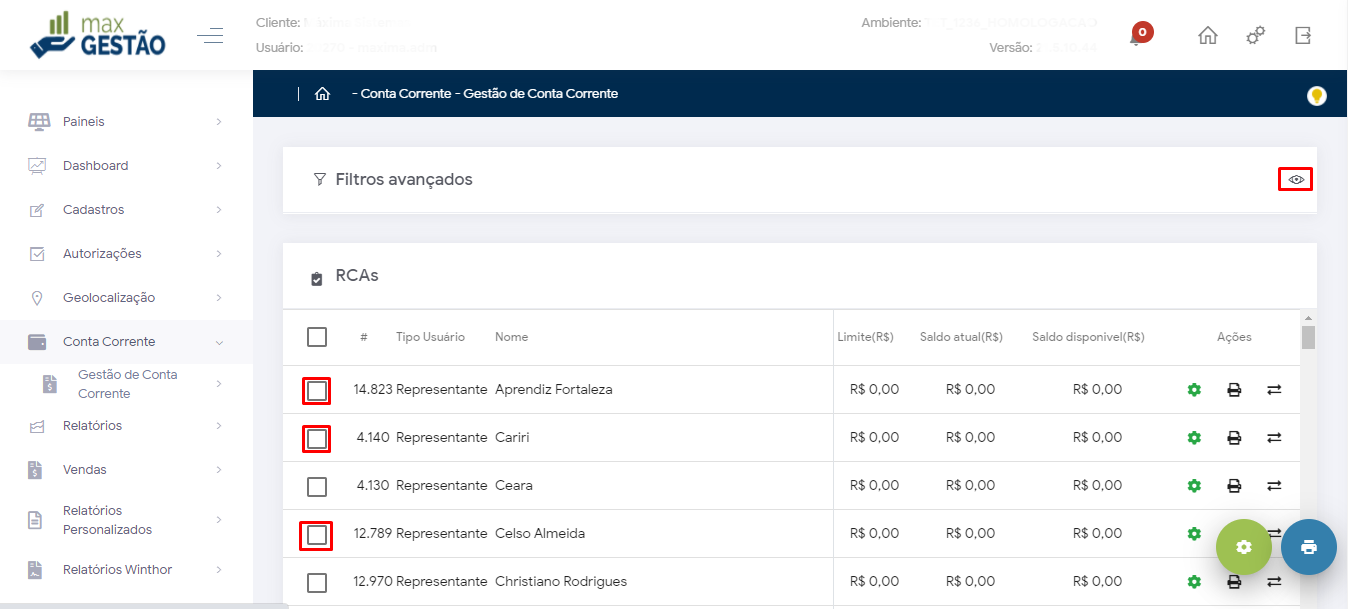Screen dimensions: 1348x609
Task: Open the Vendas menu item
Action: point(125,470)
